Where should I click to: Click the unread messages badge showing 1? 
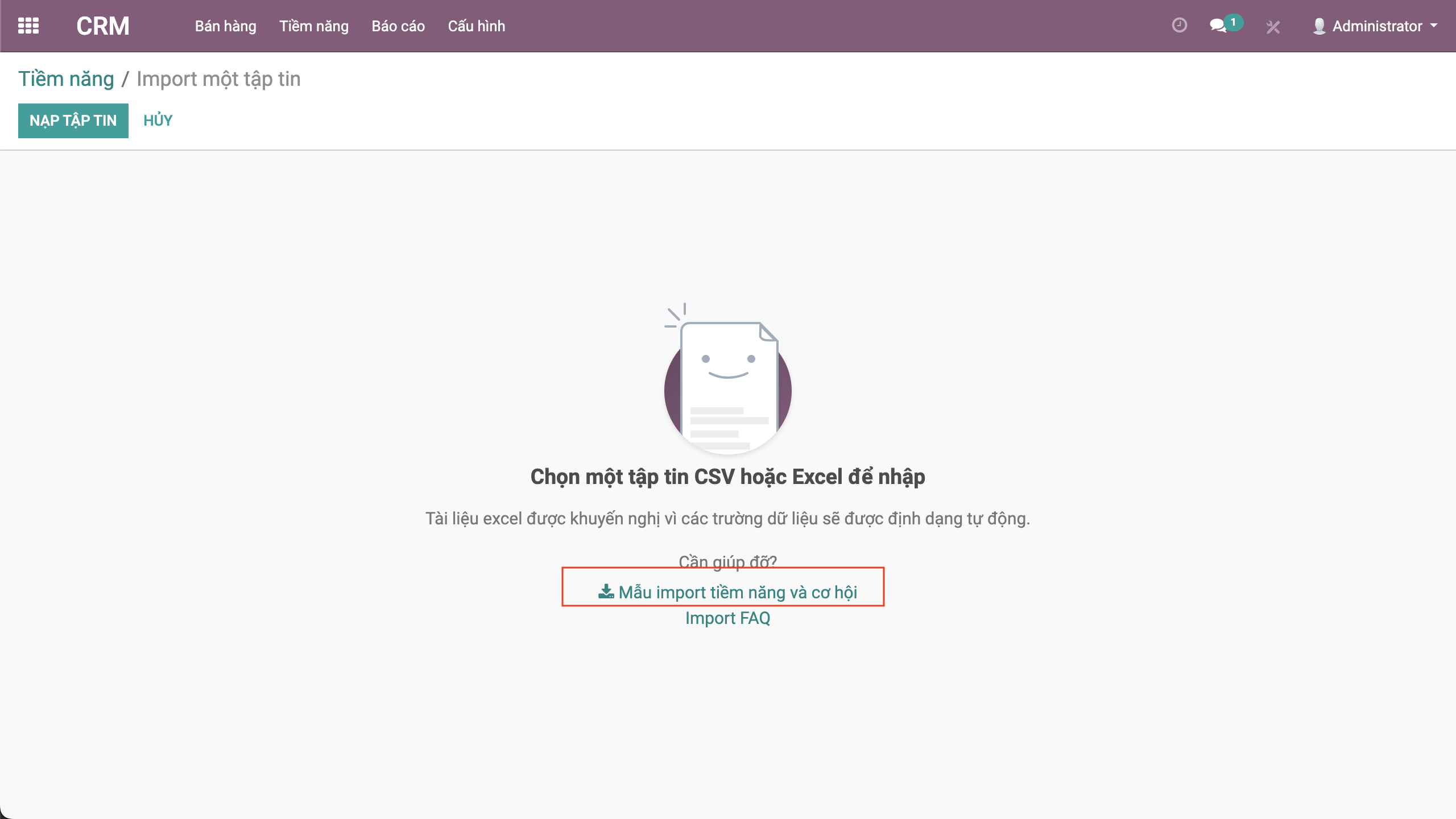1233,23
